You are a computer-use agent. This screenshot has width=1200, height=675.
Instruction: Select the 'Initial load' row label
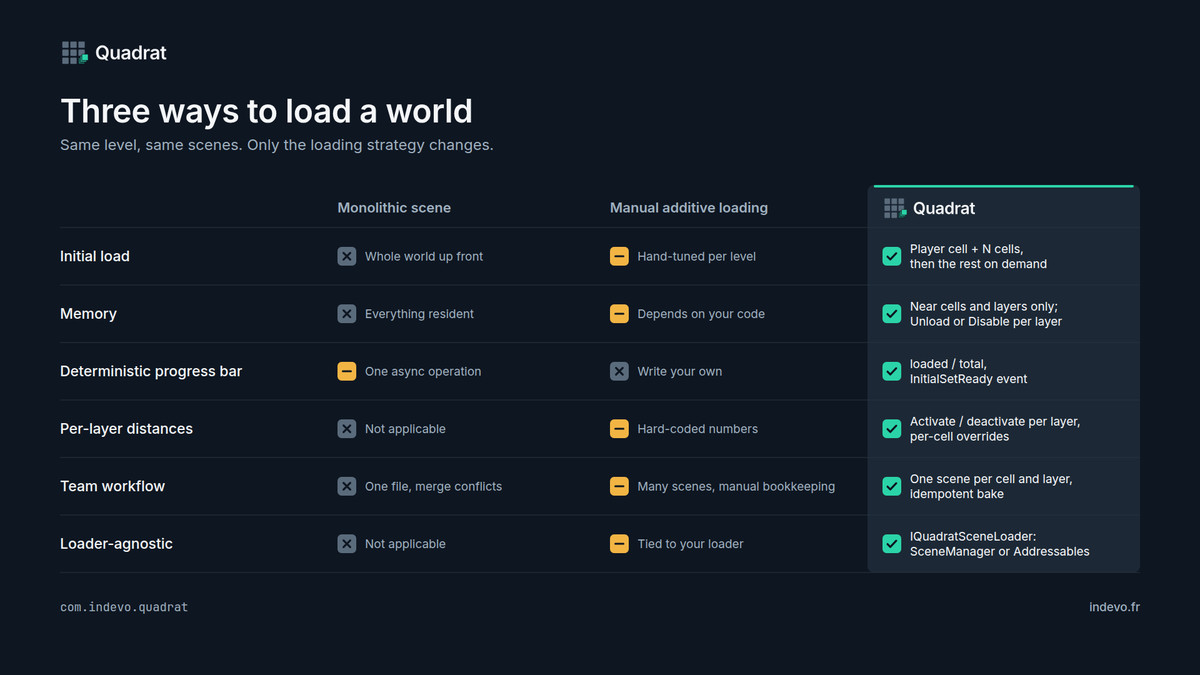pos(95,256)
